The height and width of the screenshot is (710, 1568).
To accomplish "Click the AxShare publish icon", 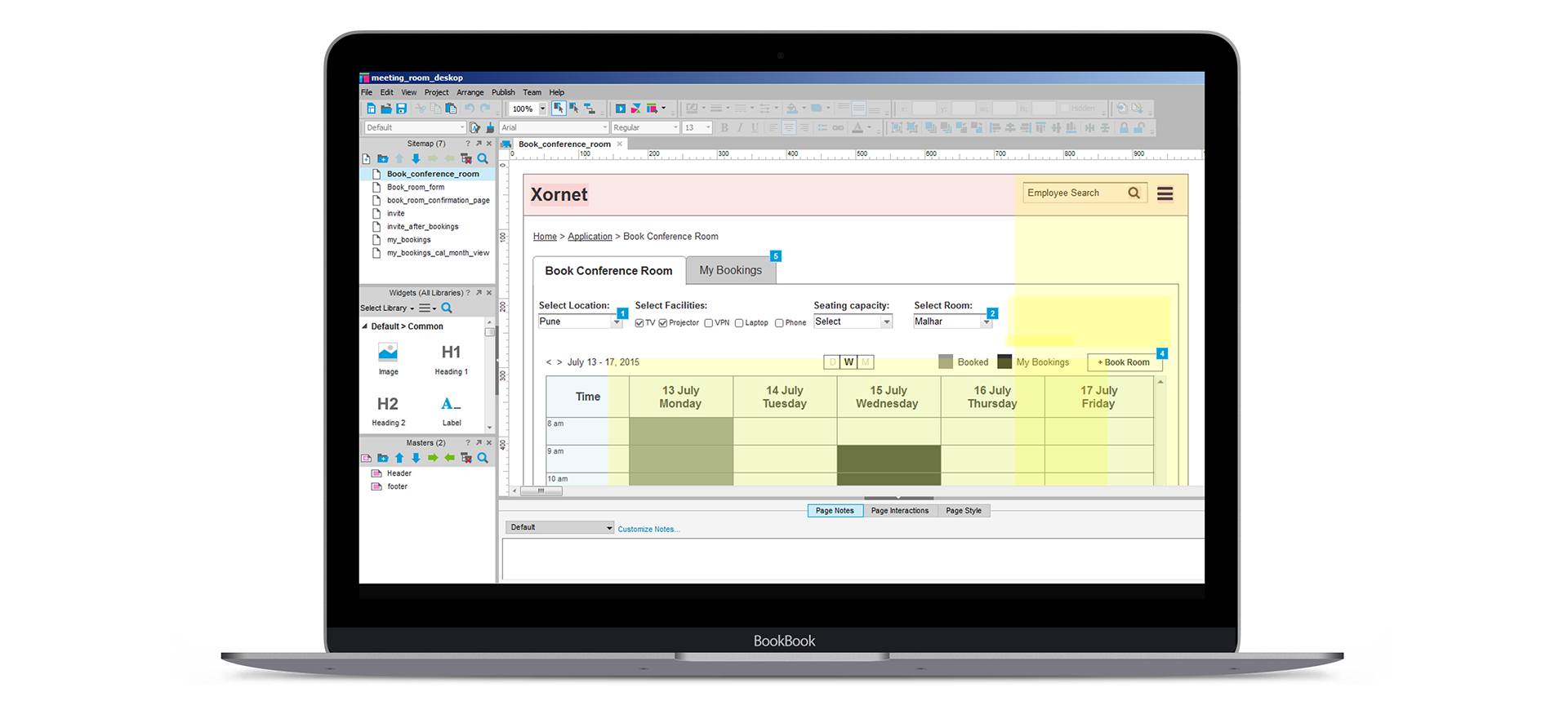I will pyautogui.click(x=636, y=109).
